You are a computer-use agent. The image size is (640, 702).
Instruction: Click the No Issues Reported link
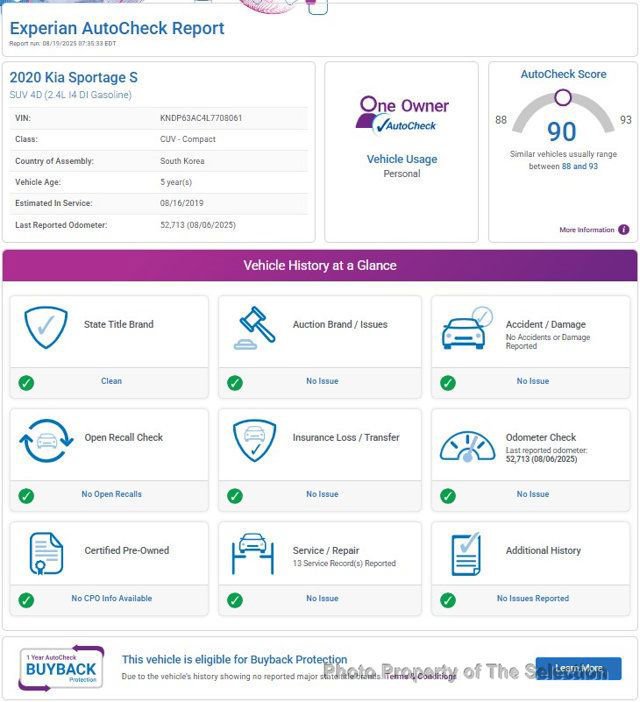click(533, 599)
